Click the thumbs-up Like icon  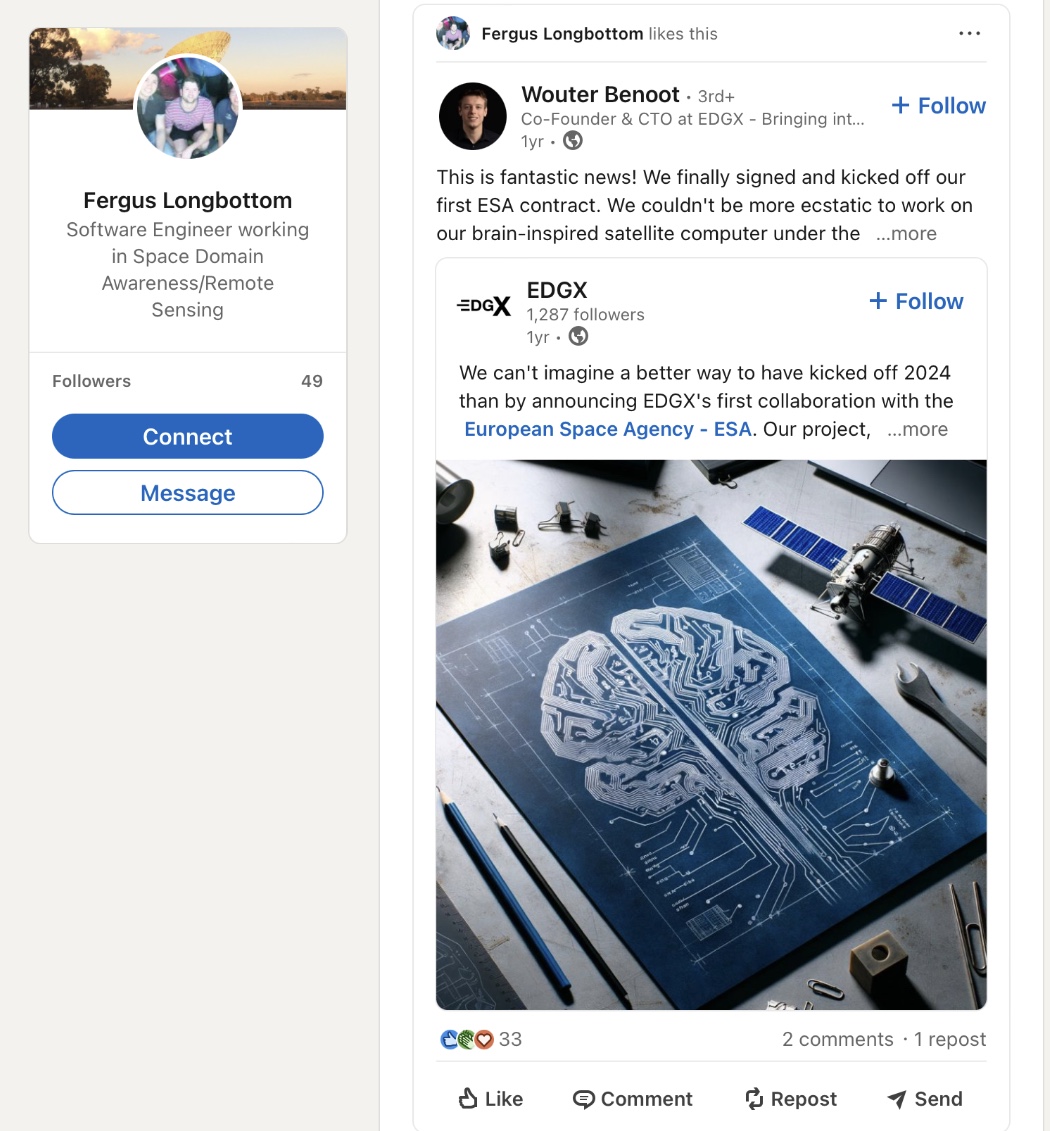[x=468, y=1099]
